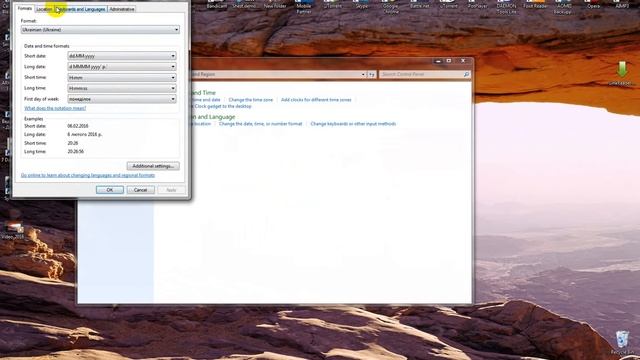
Task: Switch to the Administrative tab
Action: coord(122,9)
